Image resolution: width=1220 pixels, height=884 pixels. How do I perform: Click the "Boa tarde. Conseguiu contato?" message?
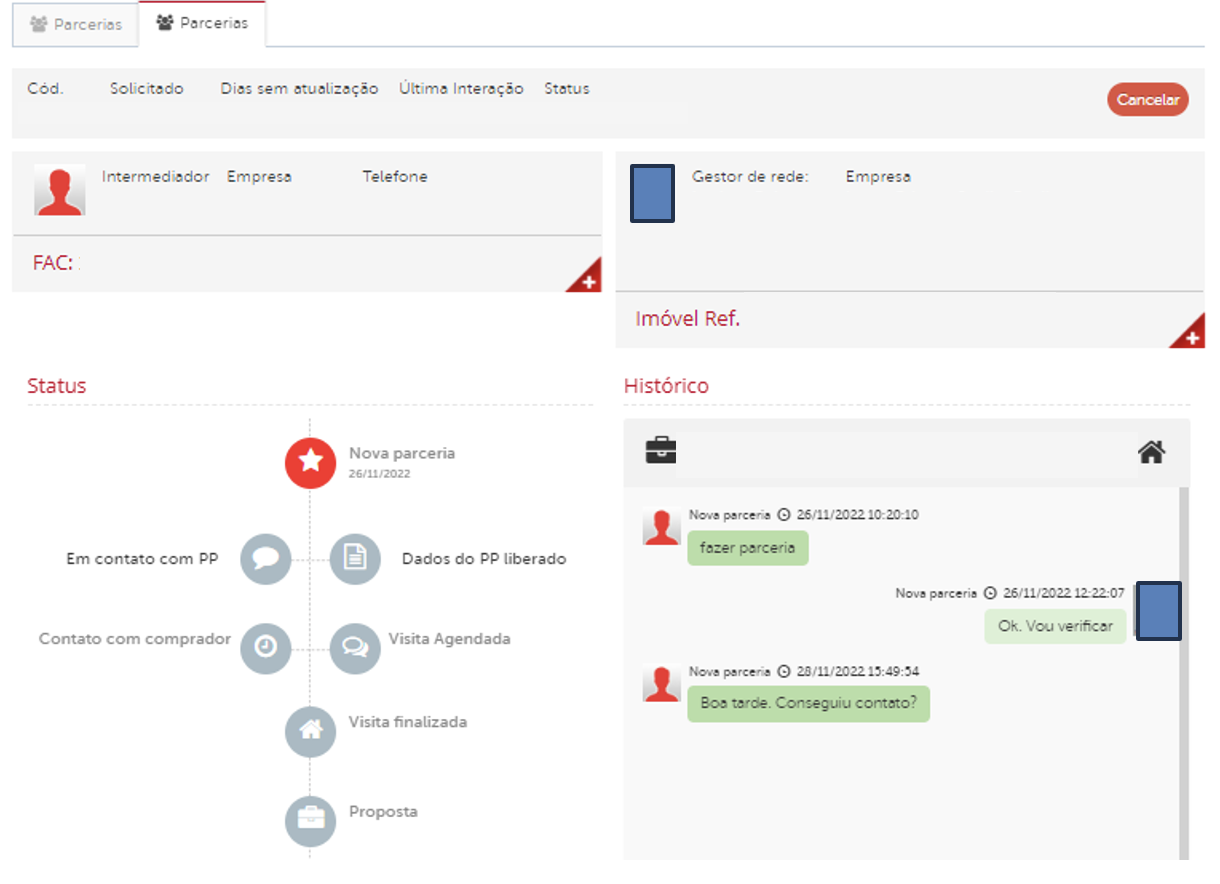tap(808, 703)
